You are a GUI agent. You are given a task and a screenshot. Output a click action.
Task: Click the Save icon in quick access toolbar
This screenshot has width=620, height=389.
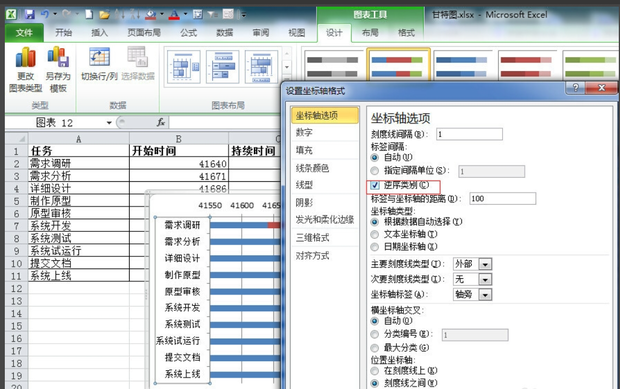pyautogui.click(x=29, y=15)
